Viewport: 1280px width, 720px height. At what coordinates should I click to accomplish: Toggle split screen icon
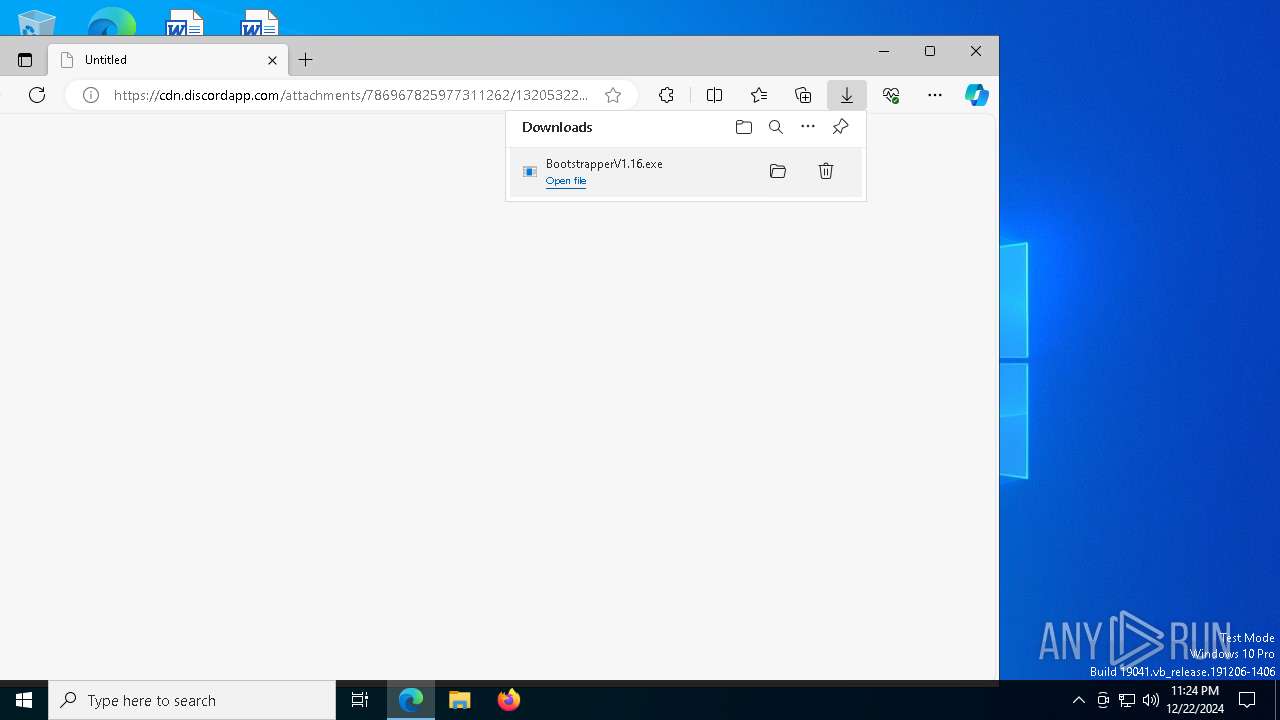pos(714,95)
